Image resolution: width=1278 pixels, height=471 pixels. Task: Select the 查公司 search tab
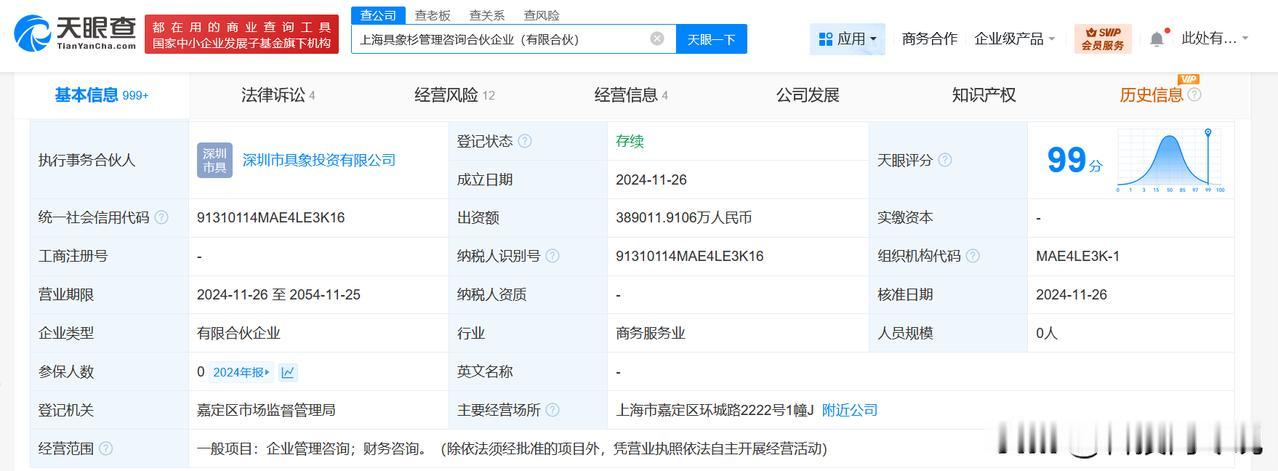378,15
